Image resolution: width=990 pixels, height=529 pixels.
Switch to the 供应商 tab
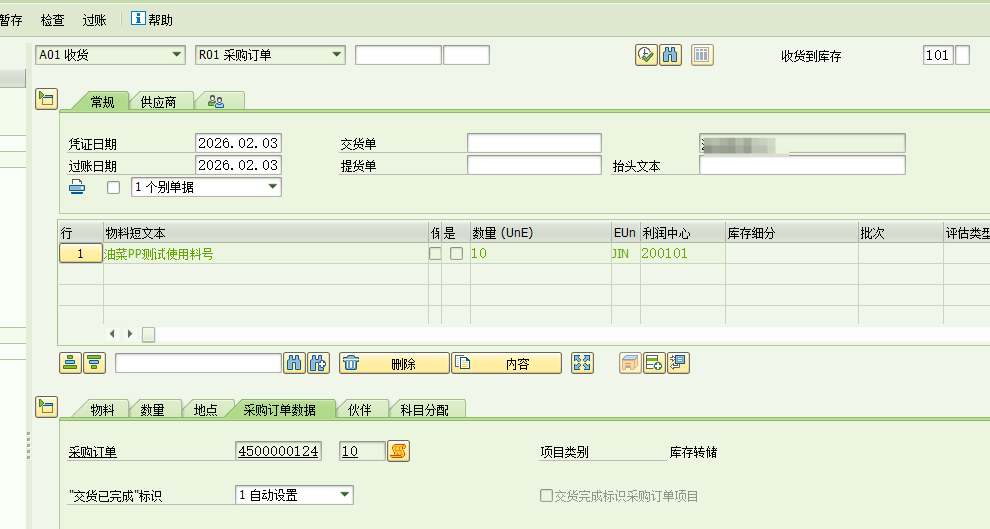[159, 101]
